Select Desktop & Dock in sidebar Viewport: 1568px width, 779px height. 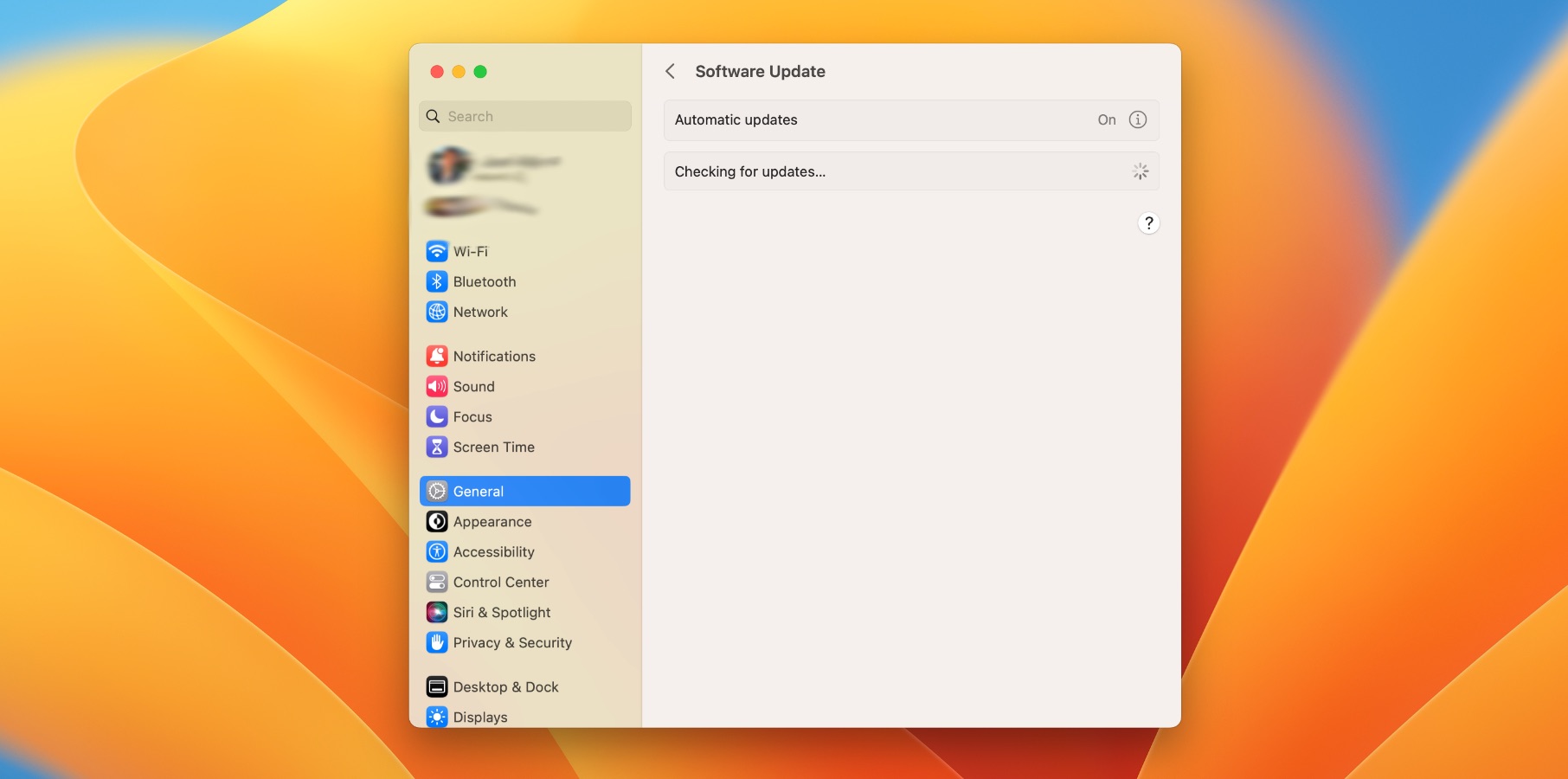click(505, 686)
